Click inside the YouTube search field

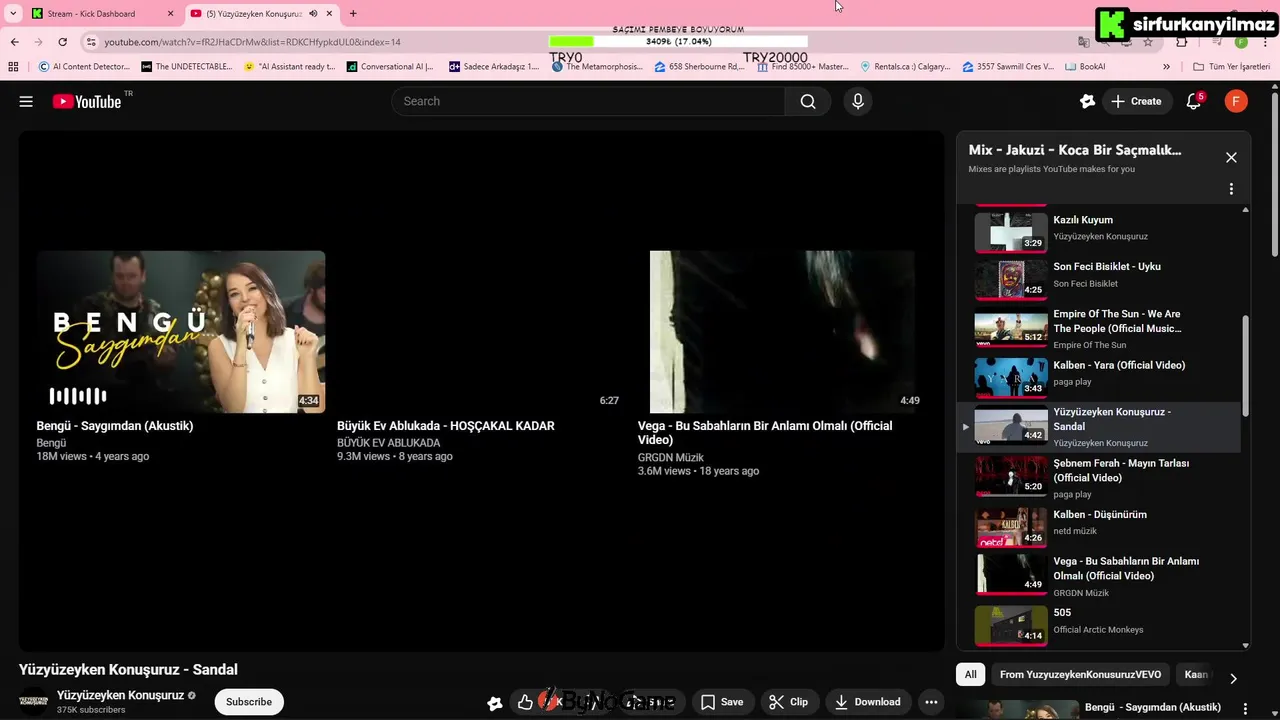point(589,101)
